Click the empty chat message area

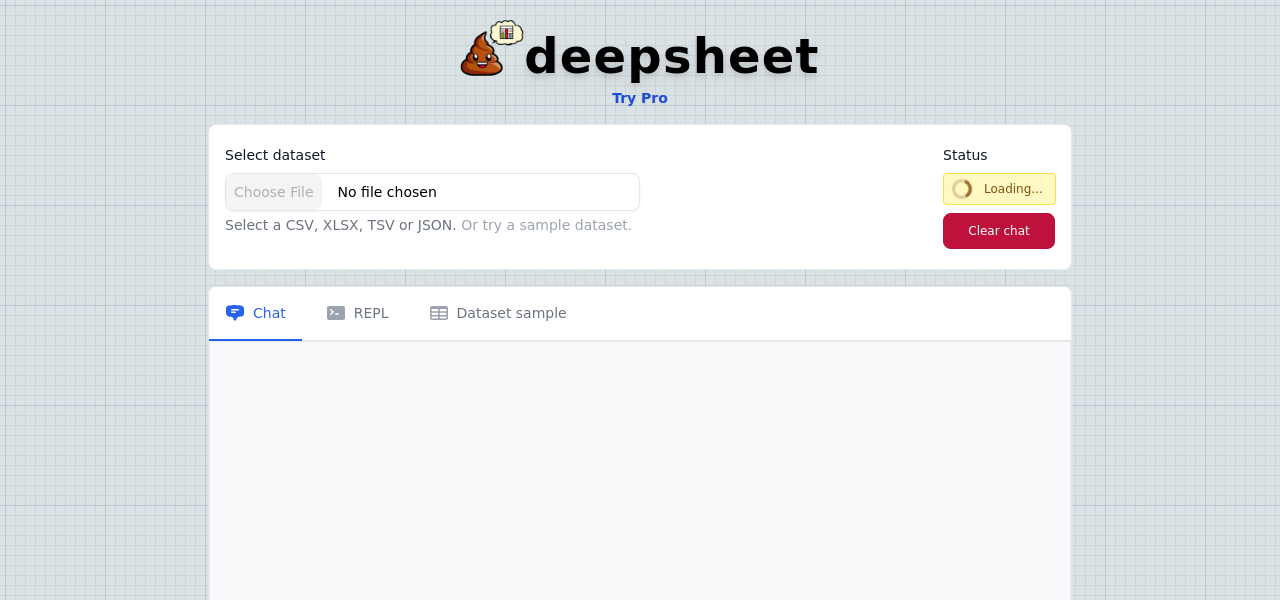click(x=640, y=470)
